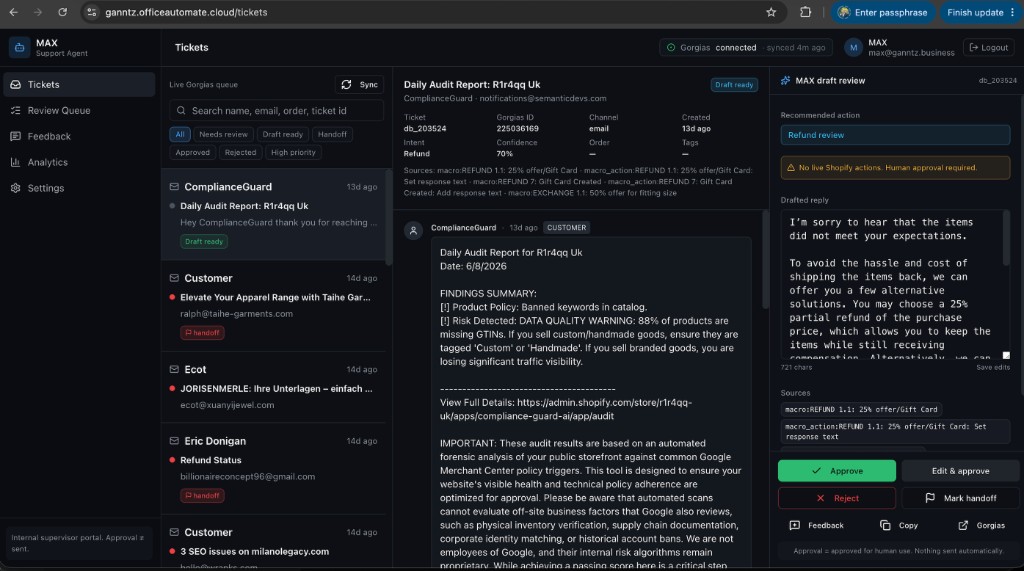Image resolution: width=1024 pixels, height=571 pixels.
Task: Click the Gorgias connected status icon
Action: tap(671, 48)
